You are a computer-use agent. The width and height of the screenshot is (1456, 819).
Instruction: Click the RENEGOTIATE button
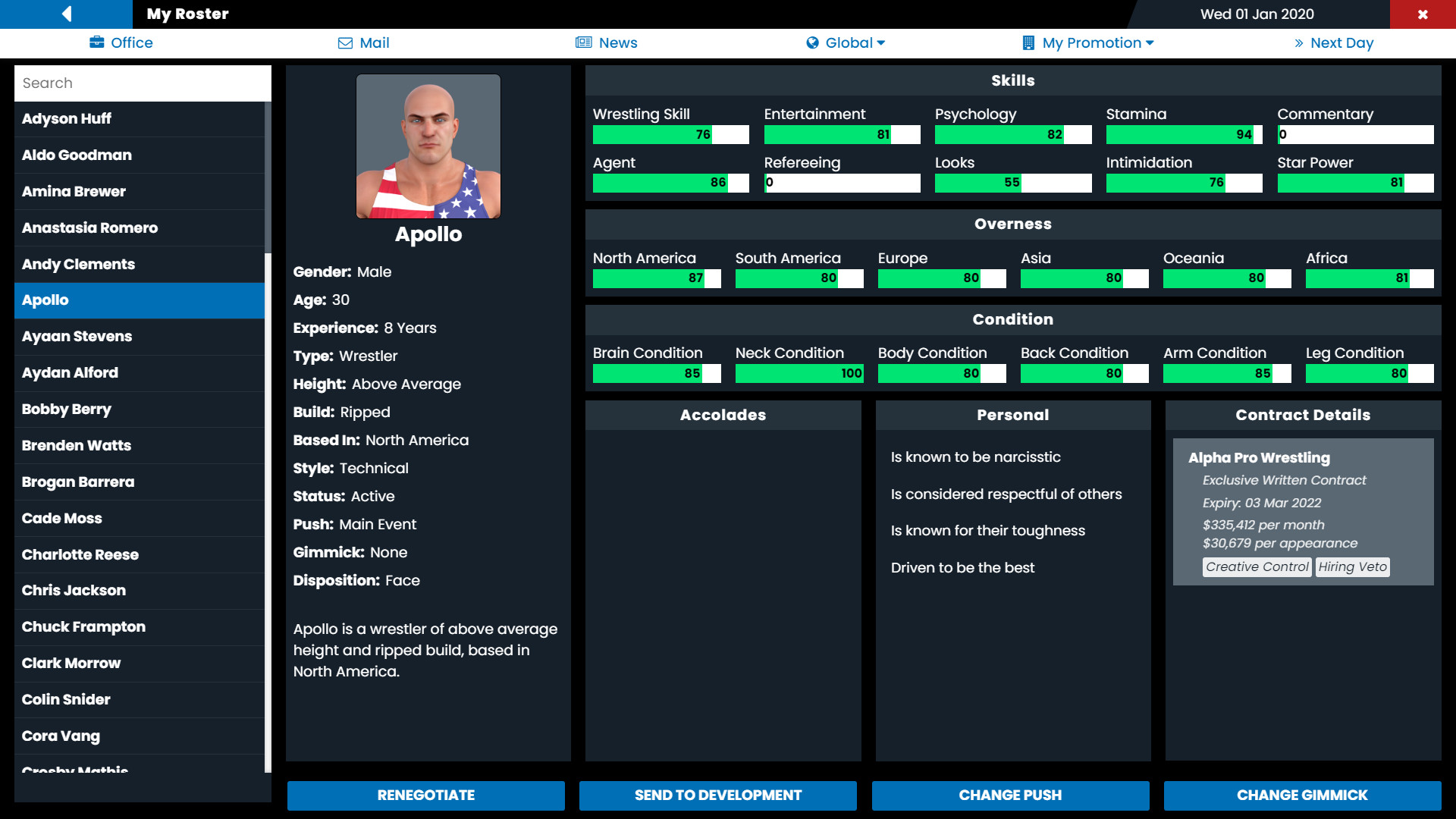pyautogui.click(x=425, y=795)
